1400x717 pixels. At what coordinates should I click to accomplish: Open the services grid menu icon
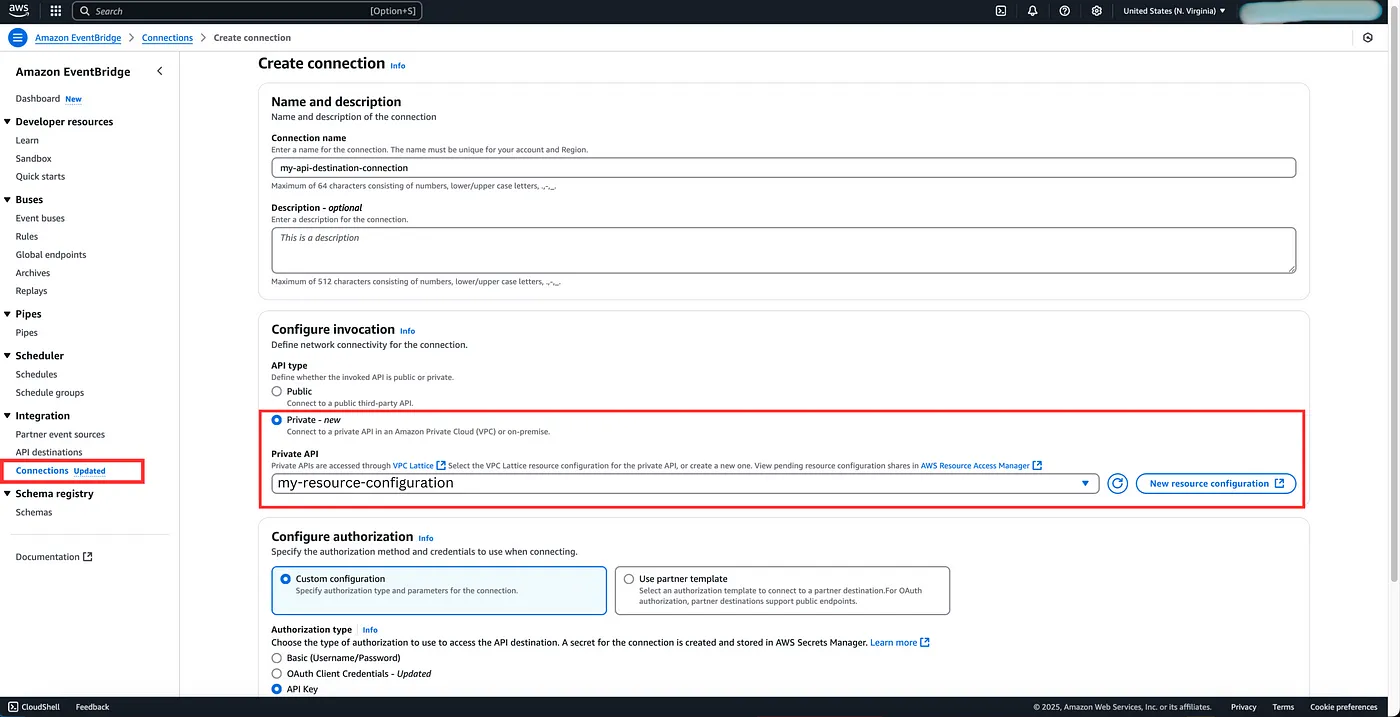tap(55, 11)
